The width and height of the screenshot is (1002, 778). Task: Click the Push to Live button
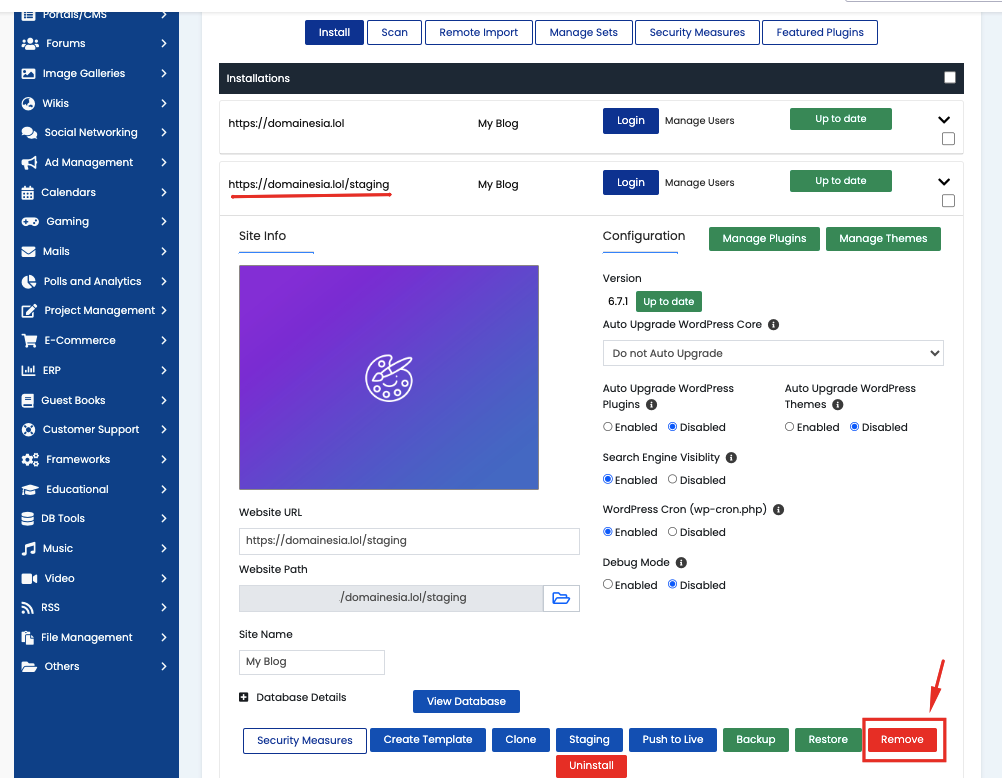[x=672, y=740]
